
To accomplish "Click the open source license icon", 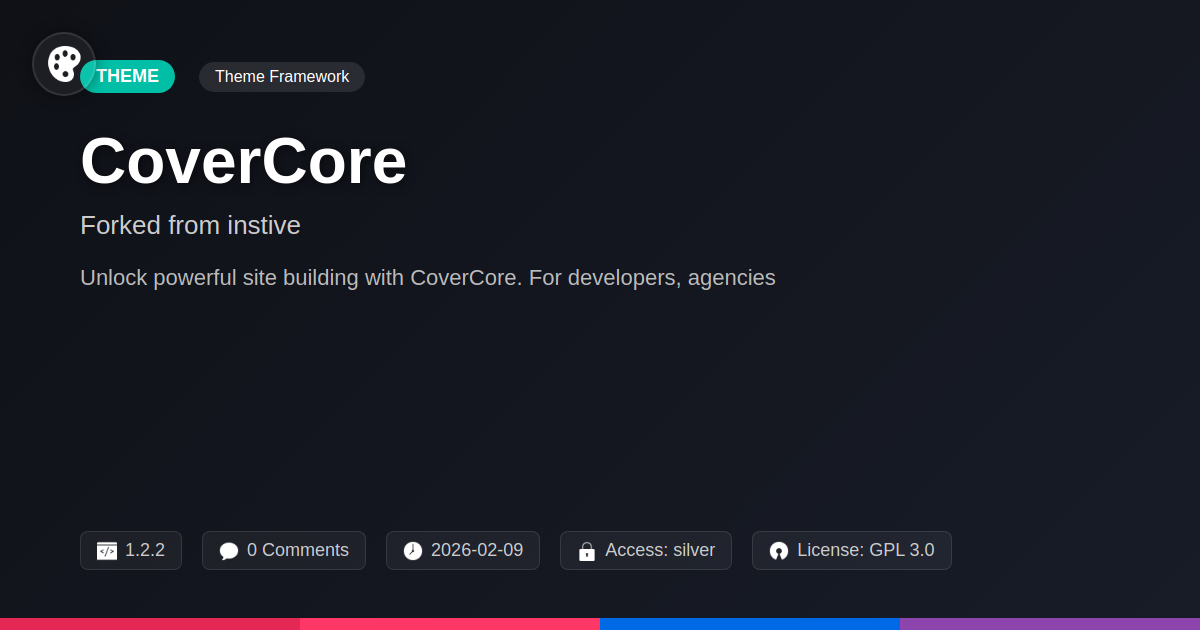I will pos(779,551).
